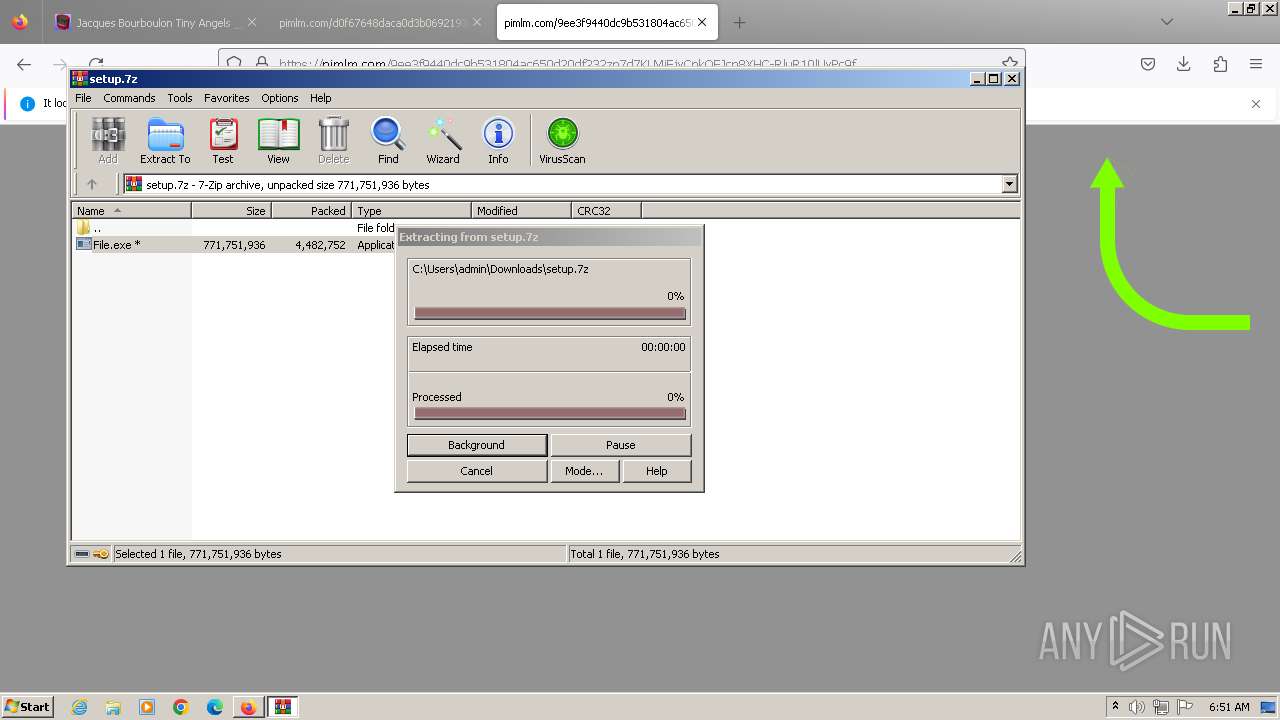Image resolution: width=1280 pixels, height=720 pixels.
Task: Start VirusScan on the archive
Action: [562, 140]
